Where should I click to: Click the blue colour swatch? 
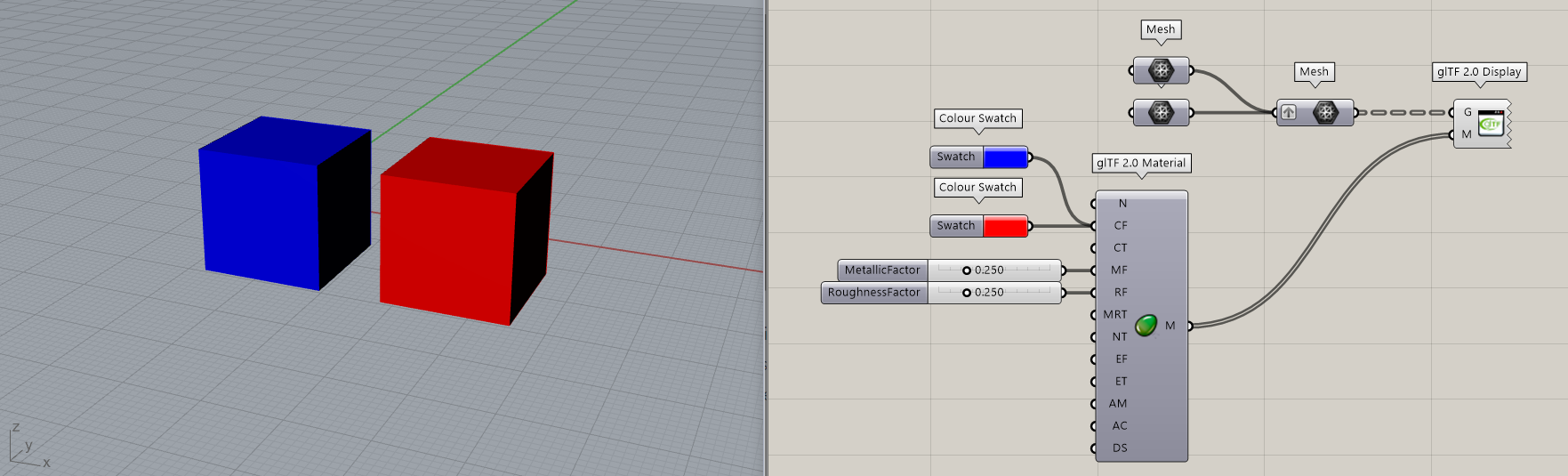pos(1005,157)
